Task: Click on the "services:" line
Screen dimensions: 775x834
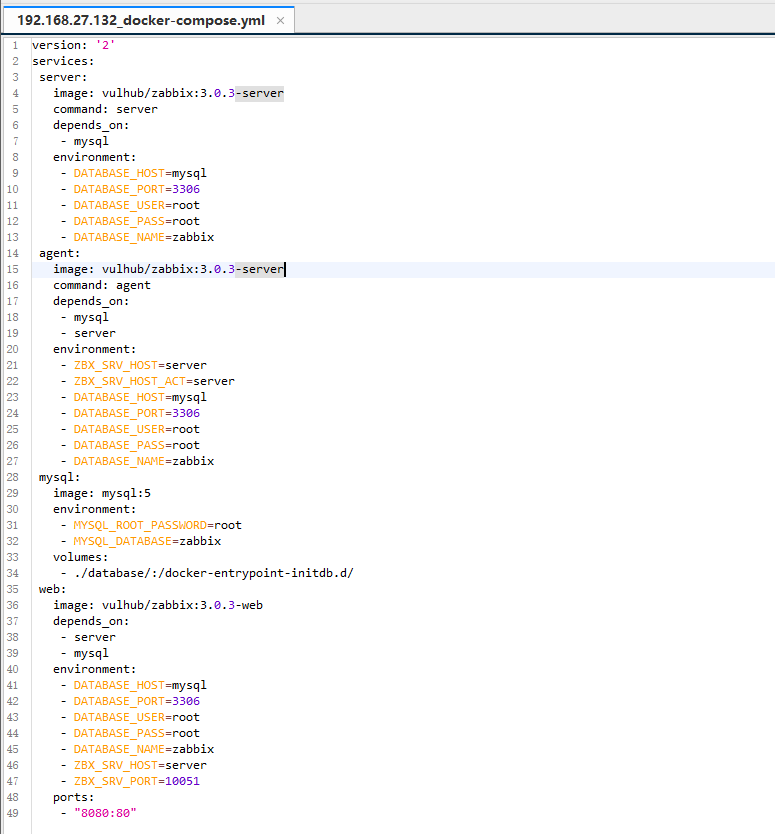Action: pyautogui.click(x=63, y=61)
